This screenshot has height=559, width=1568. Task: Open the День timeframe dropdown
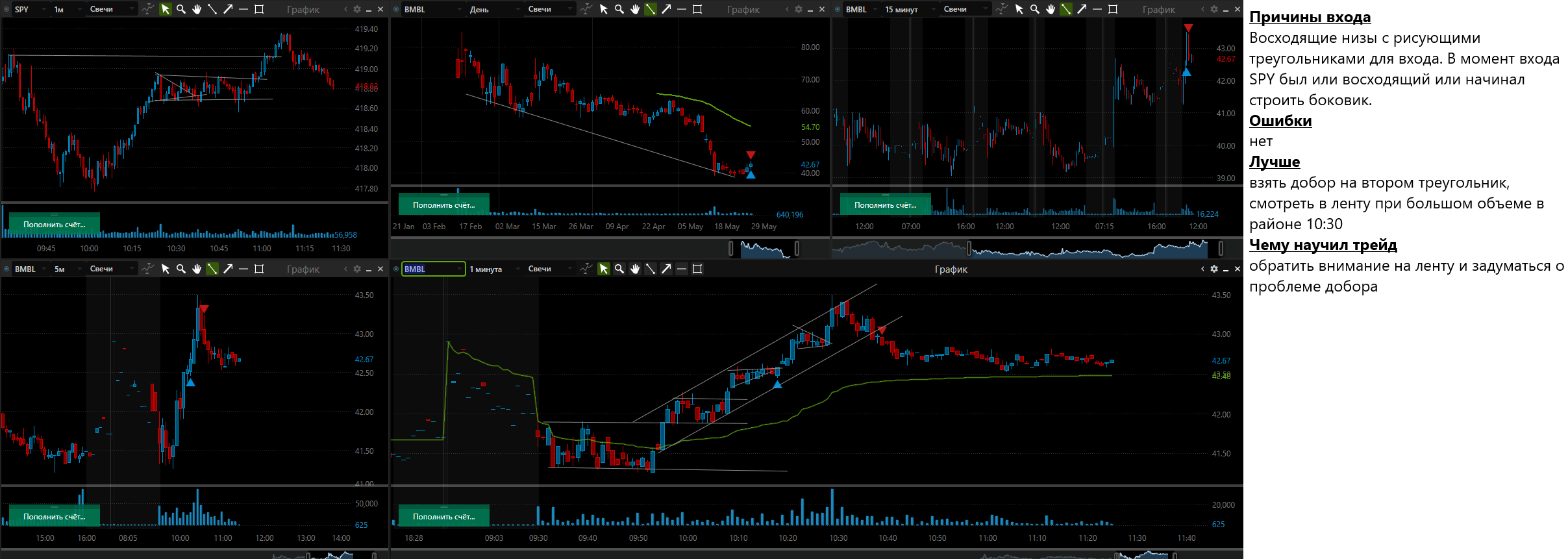click(x=495, y=9)
